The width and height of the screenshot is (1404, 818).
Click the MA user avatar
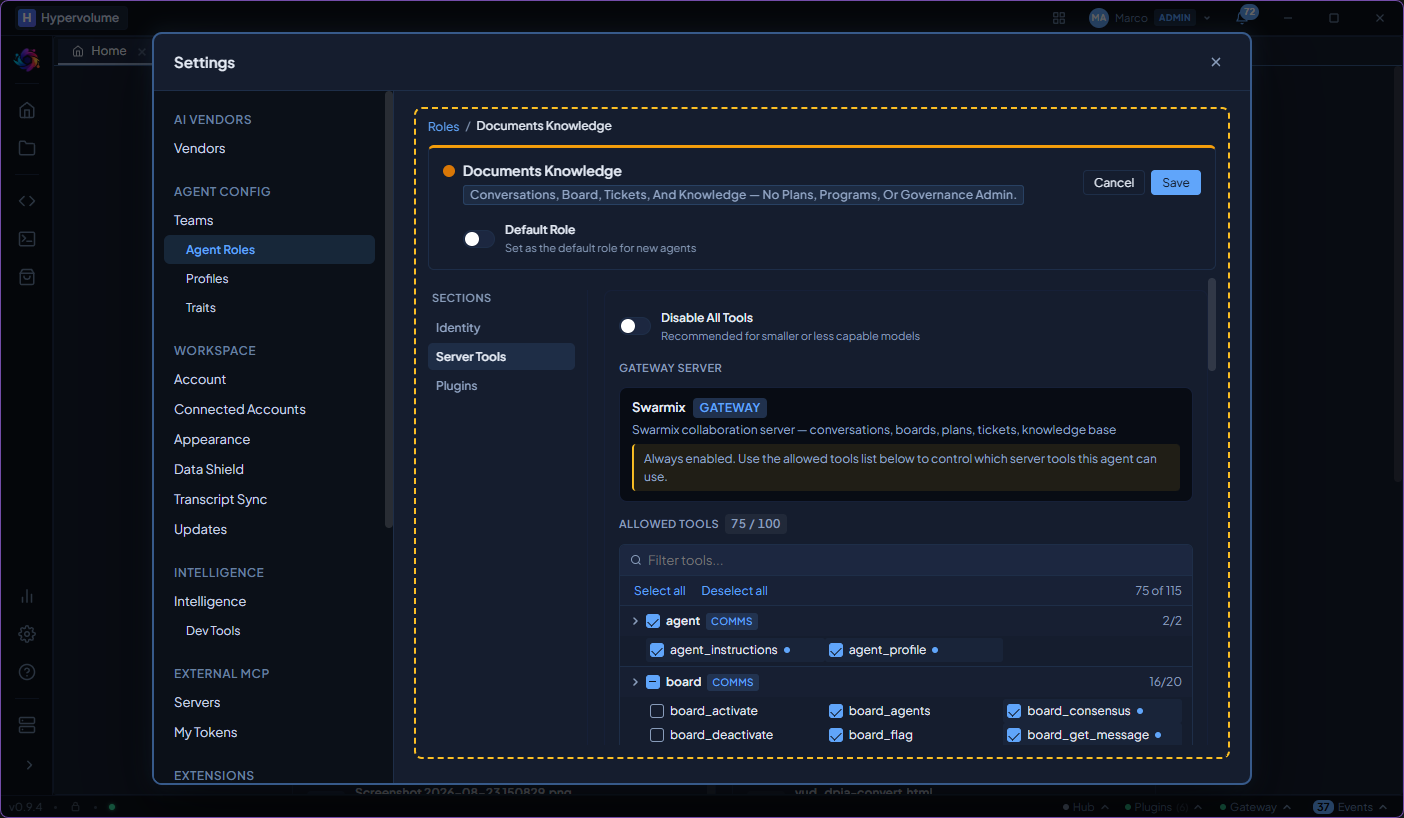tap(1099, 18)
